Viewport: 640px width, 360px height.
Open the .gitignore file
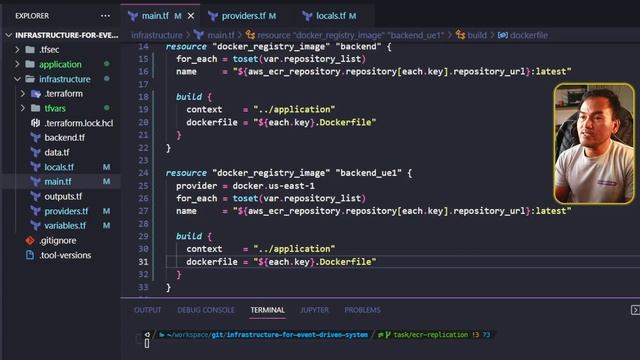[x=58, y=240]
